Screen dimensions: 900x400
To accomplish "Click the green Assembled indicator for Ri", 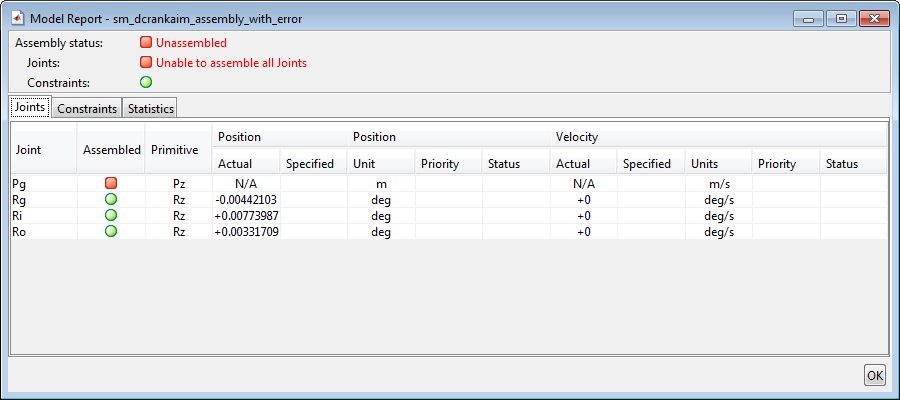I will (x=111, y=215).
